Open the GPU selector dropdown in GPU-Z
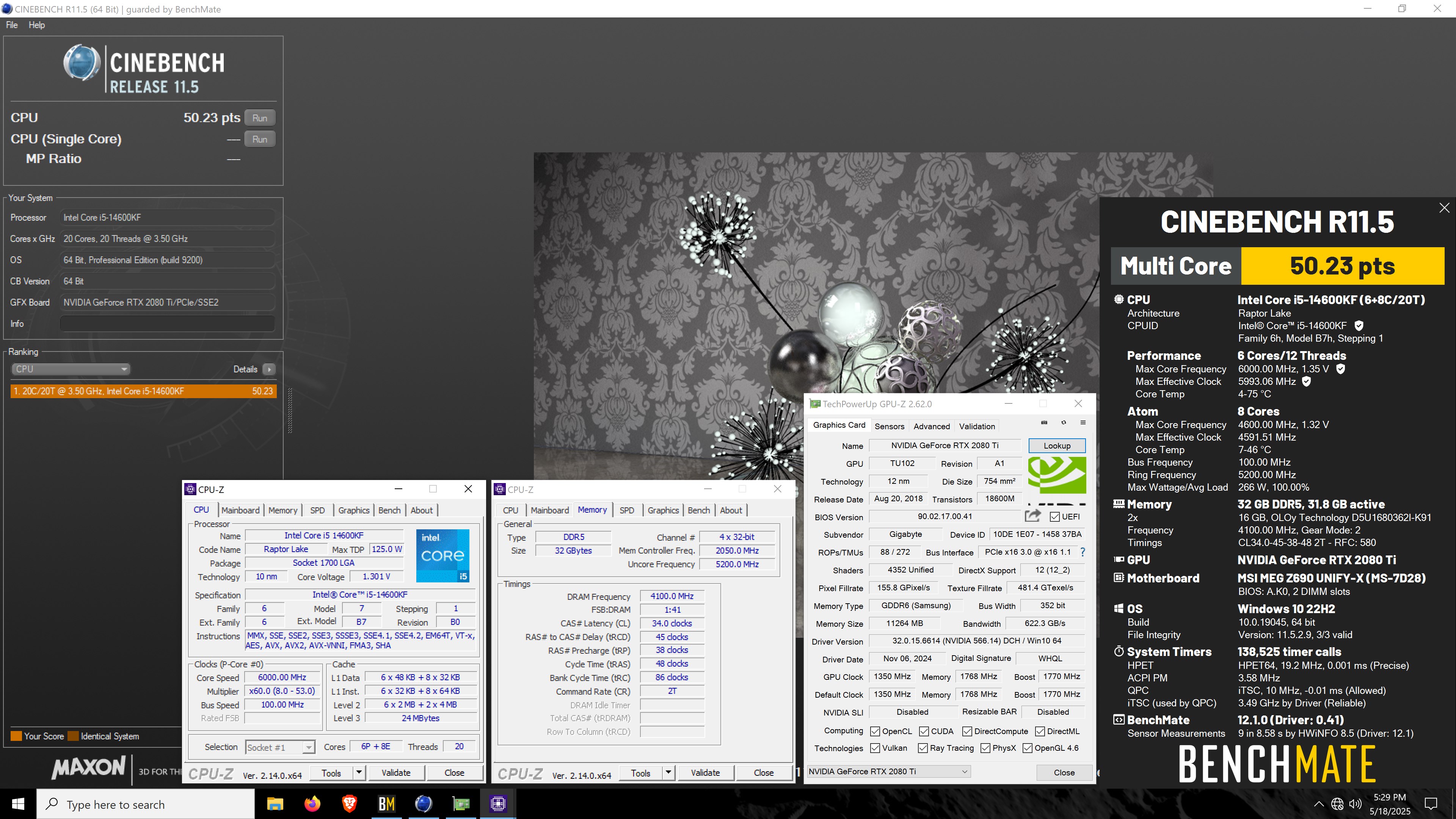This screenshot has height=819, width=1456. pyautogui.click(x=888, y=772)
